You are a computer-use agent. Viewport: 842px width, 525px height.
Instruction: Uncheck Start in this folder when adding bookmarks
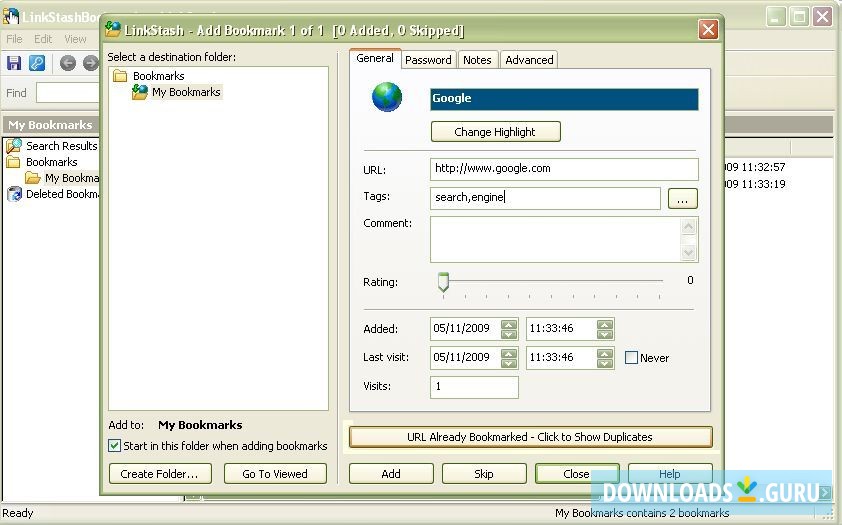[x=114, y=446]
